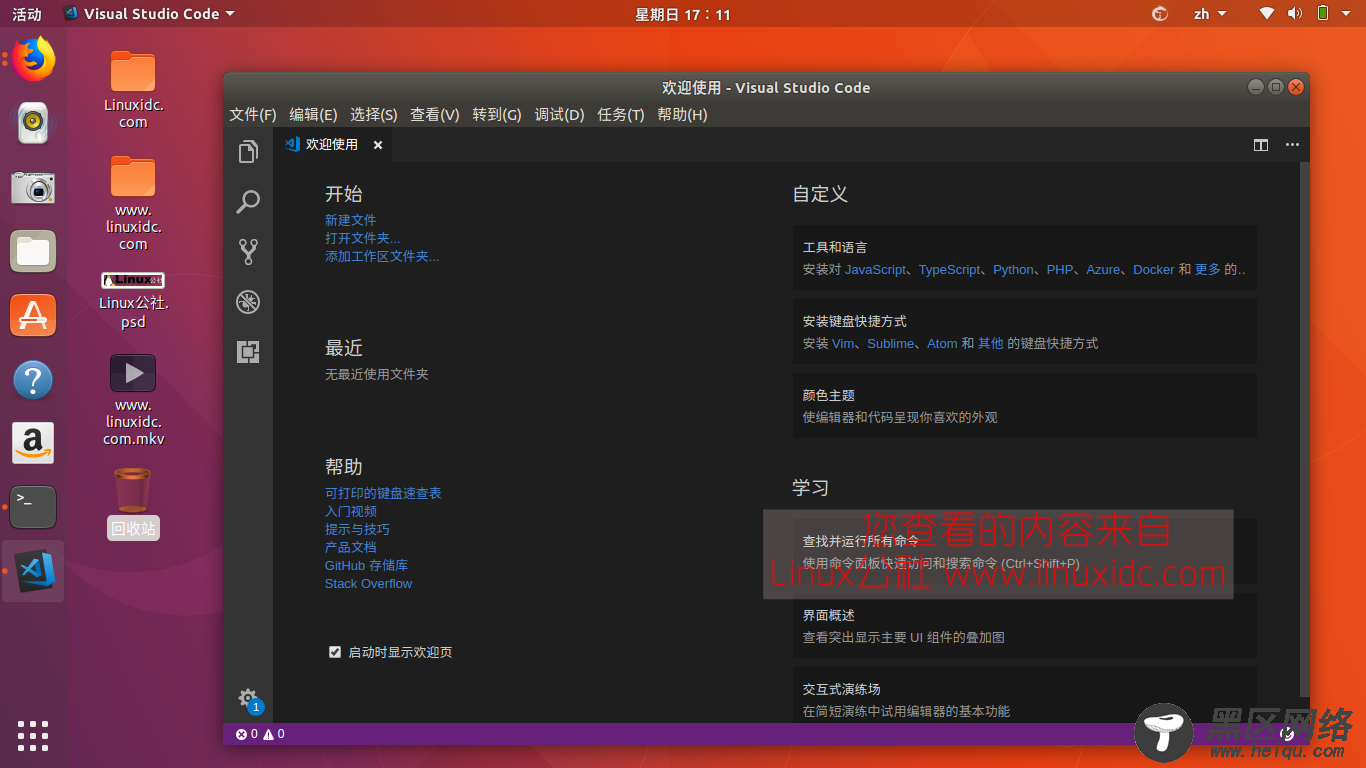Open the 任务(T) menu

click(x=621, y=115)
